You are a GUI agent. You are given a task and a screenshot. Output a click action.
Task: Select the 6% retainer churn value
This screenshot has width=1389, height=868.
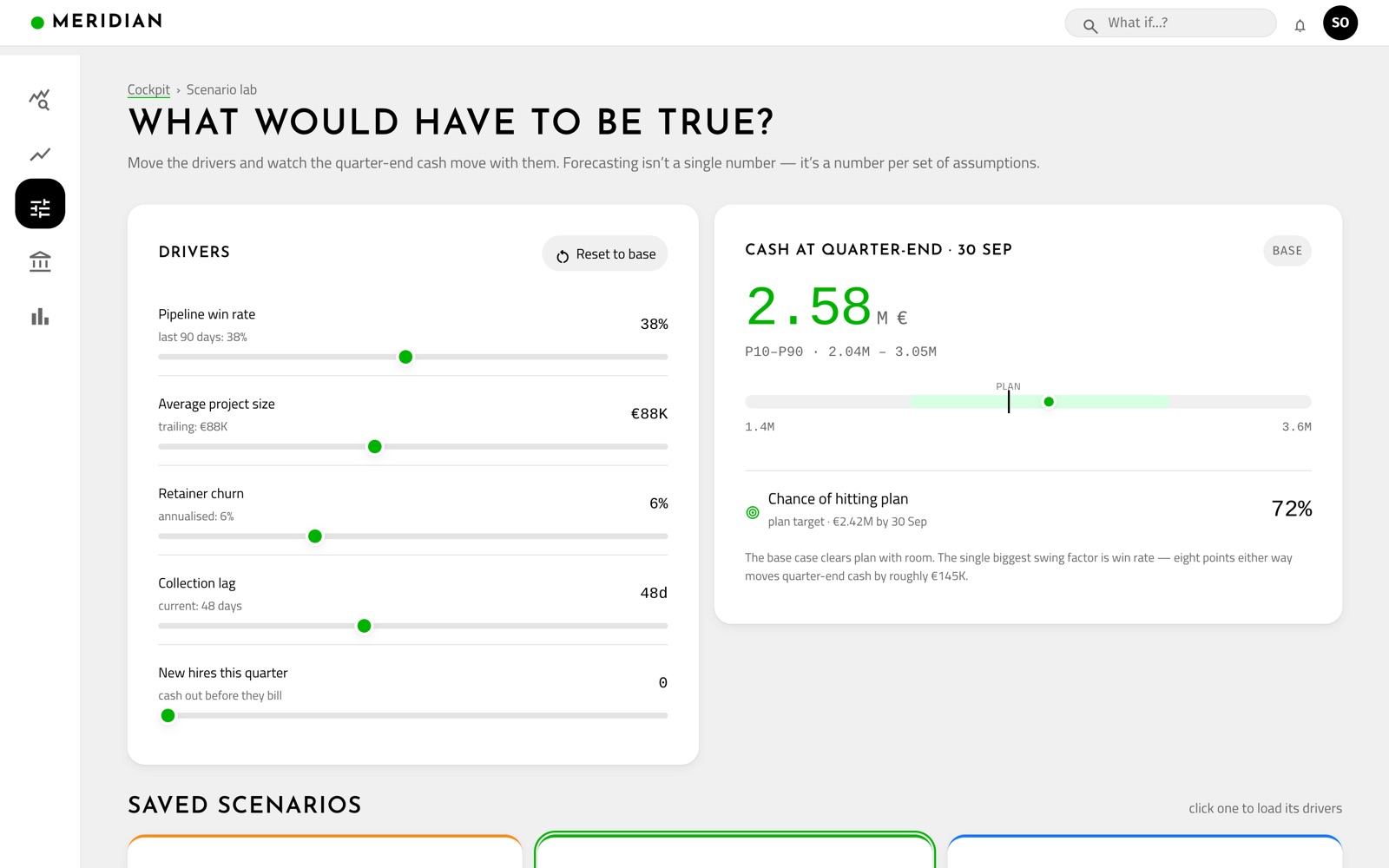coord(659,503)
